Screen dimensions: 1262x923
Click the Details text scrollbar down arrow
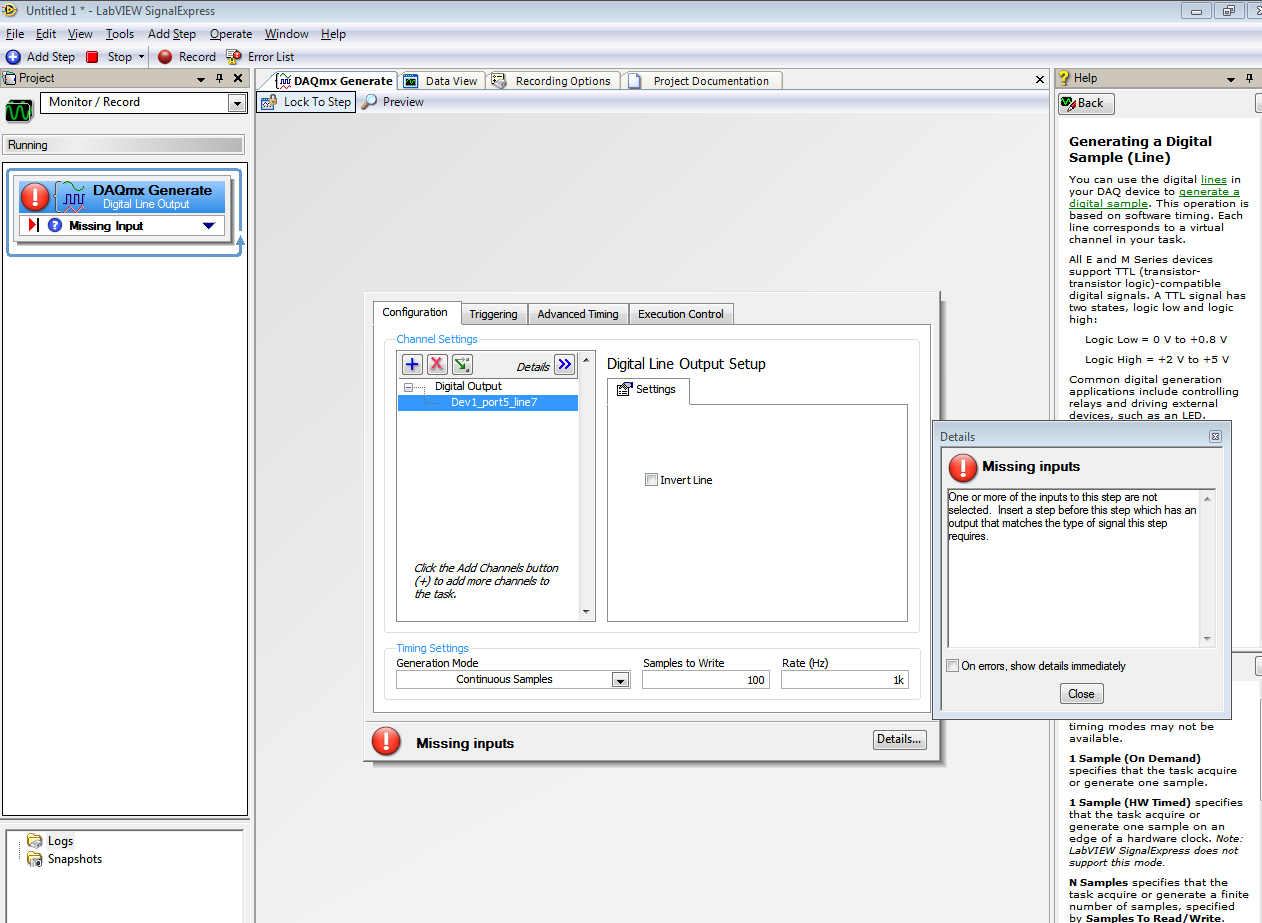1208,640
